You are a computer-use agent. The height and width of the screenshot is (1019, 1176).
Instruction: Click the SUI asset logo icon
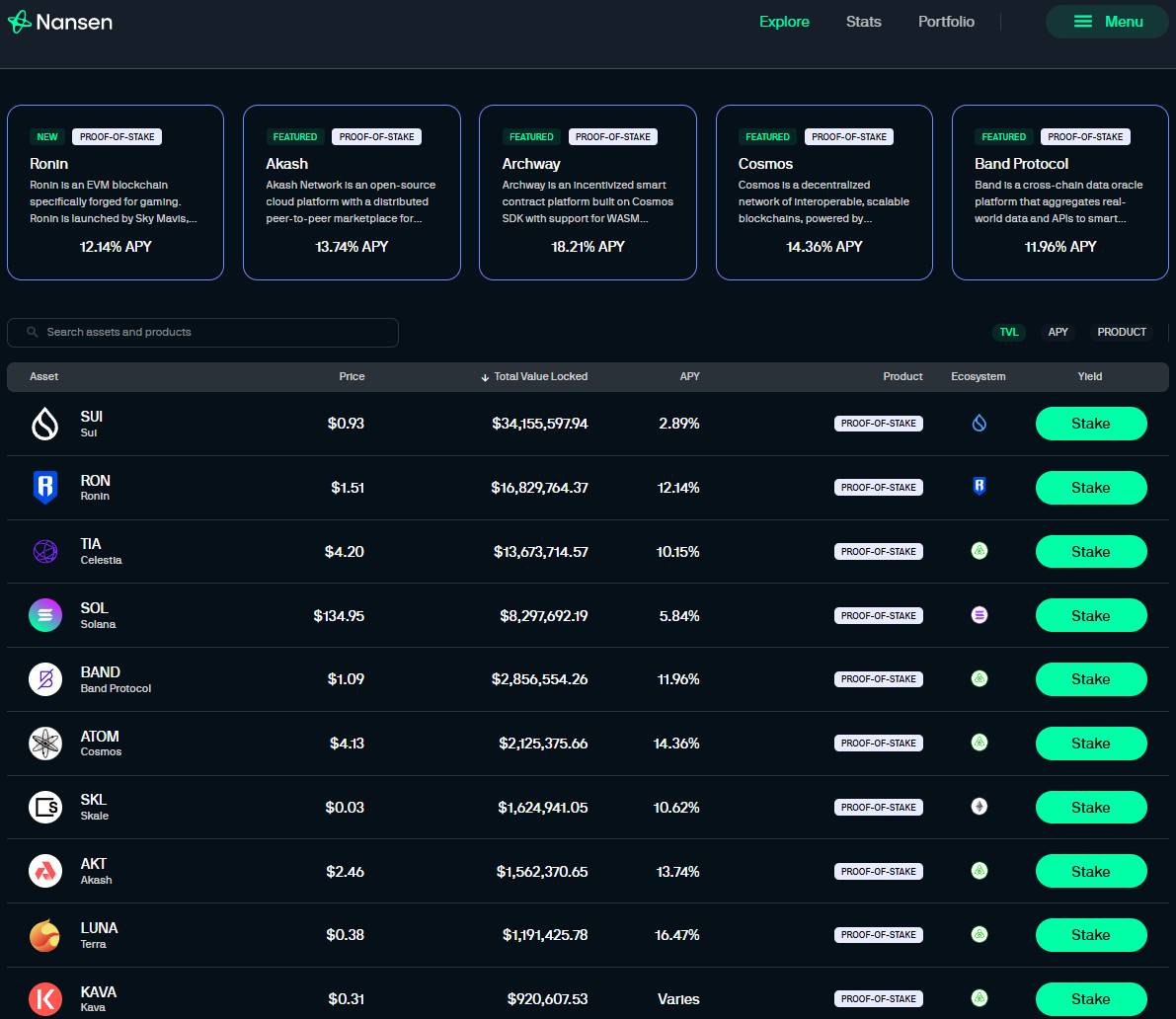pyautogui.click(x=45, y=424)
